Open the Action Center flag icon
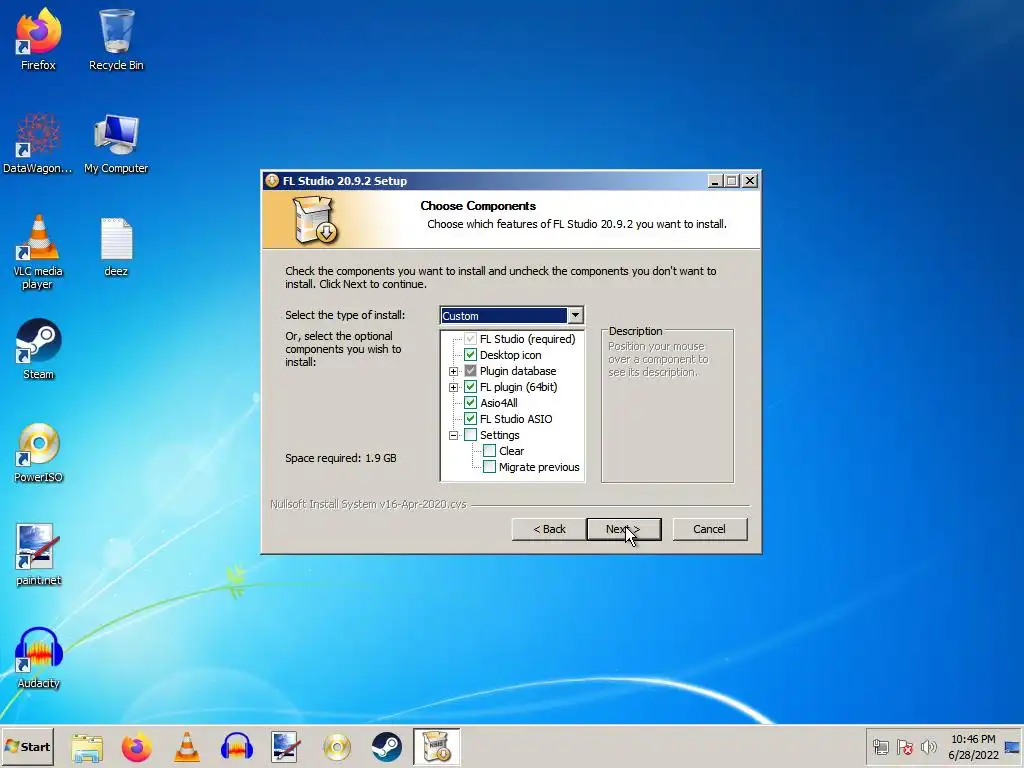The height and width of the screenshot is (768, 1024). (x=904, y=747)
